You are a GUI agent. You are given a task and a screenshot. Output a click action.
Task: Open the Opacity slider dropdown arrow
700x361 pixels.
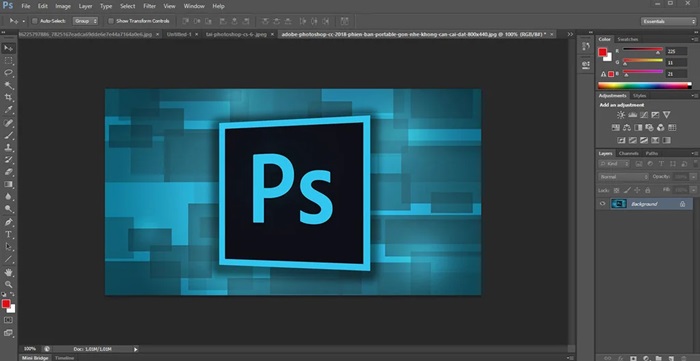click(x=693, y=177)
